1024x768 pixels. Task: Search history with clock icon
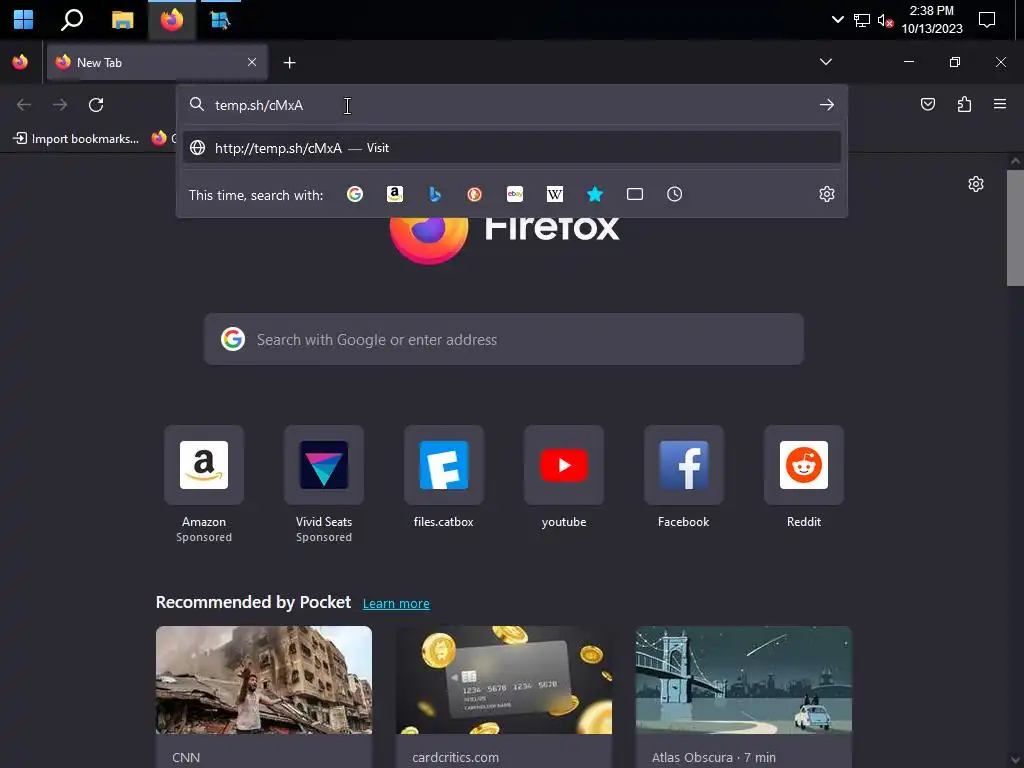675,194
